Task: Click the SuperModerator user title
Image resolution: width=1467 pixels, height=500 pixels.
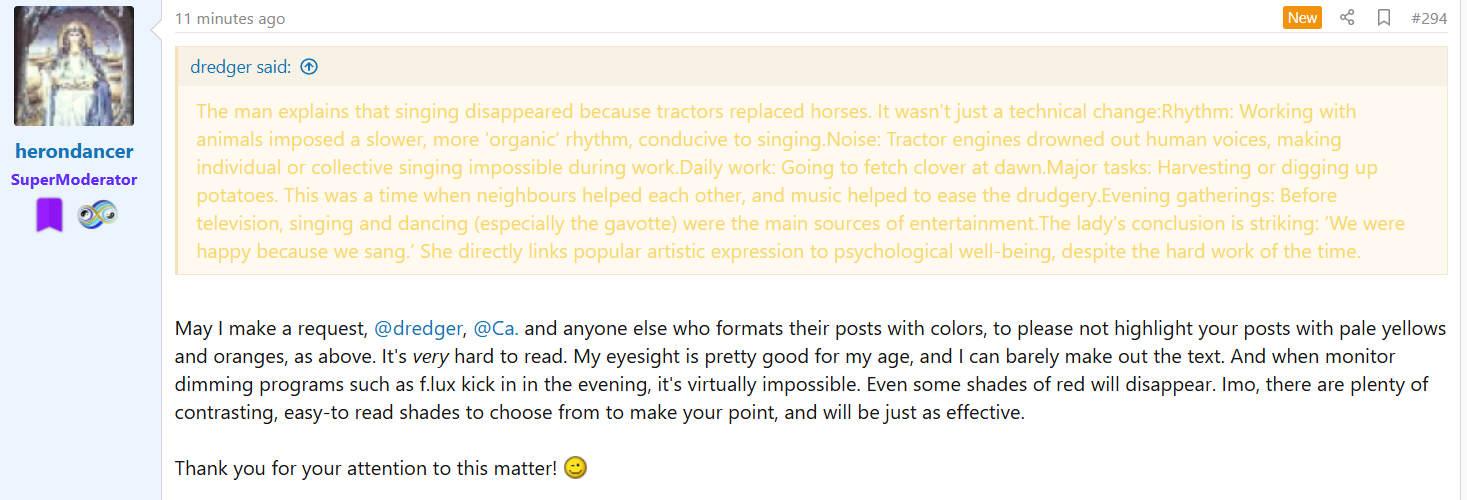Action: 74,180
